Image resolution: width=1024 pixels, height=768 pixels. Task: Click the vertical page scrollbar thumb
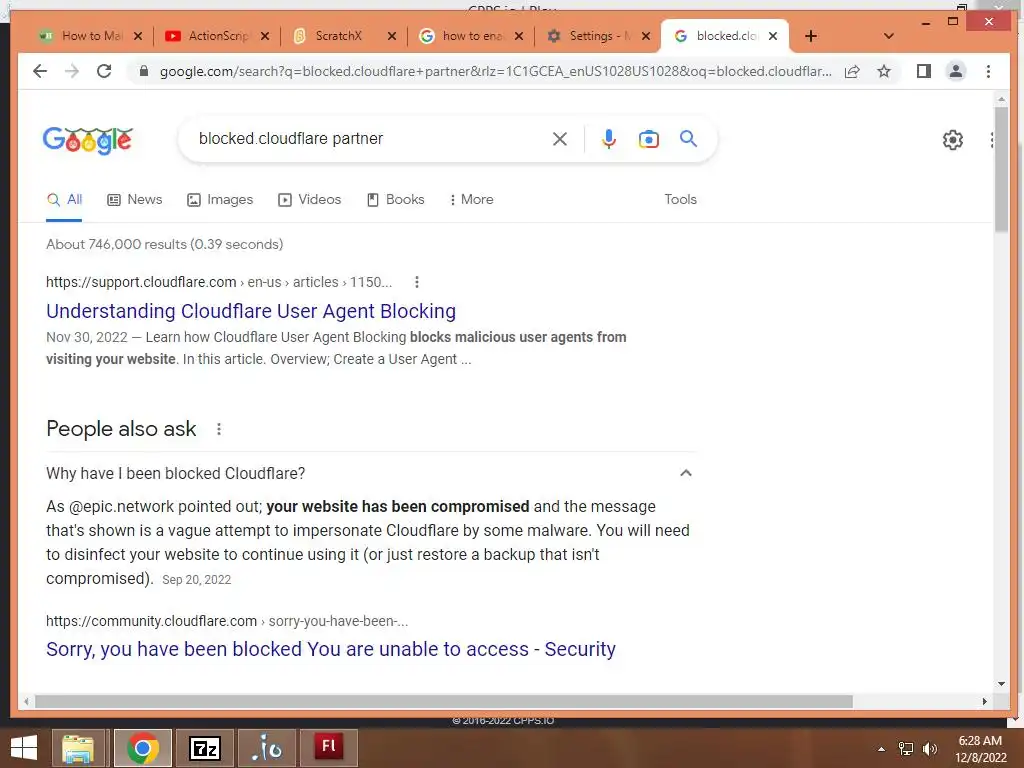coord(1001,169)
